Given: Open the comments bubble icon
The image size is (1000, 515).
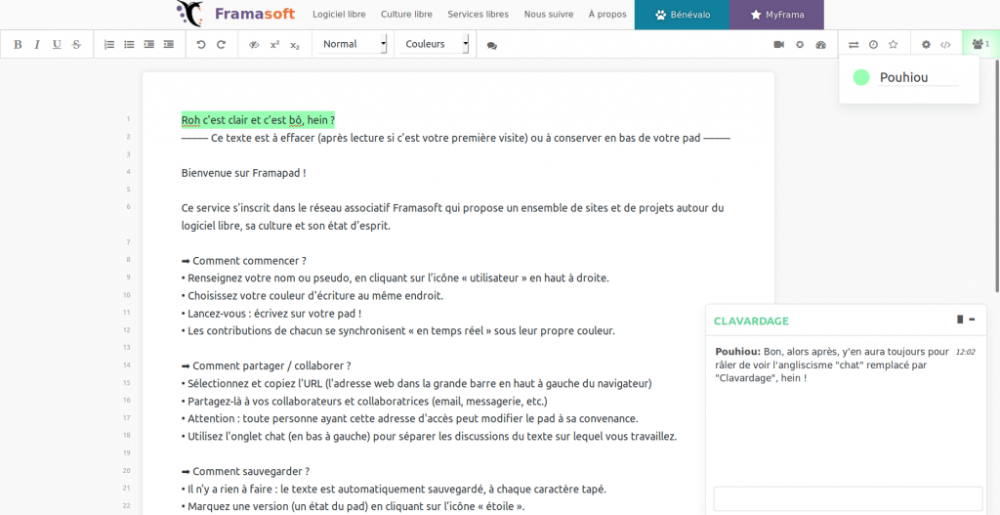Looking at the screenshot, I should coord(492,46).
